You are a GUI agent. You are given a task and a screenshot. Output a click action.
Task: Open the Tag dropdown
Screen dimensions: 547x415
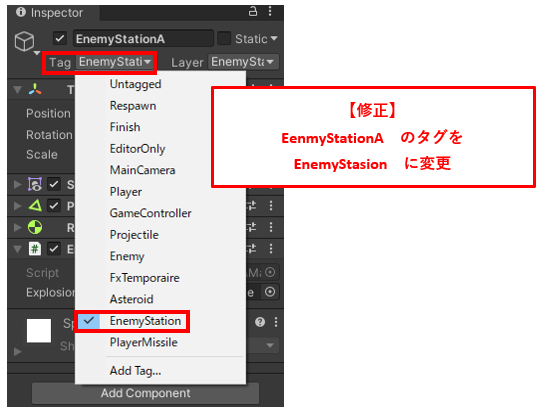[114, 62]
